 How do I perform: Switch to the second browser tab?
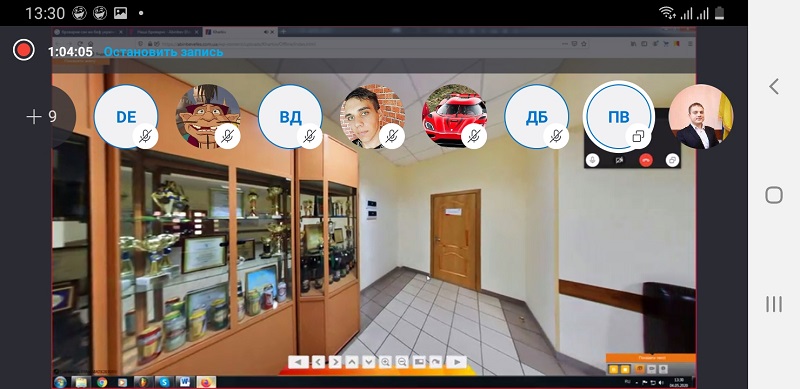(x=164, y=32)
